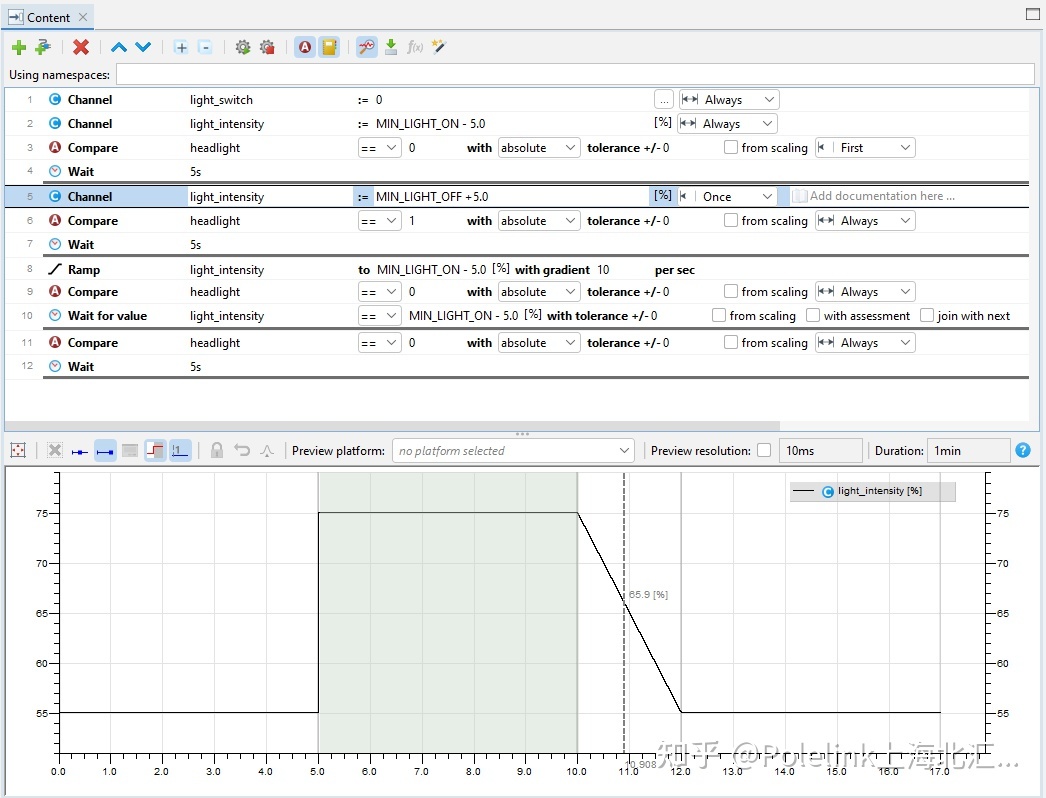Check 'with assessment' on Wait for value row
The height and width of the screenshot is (798, 1046).
click(814, 316)
